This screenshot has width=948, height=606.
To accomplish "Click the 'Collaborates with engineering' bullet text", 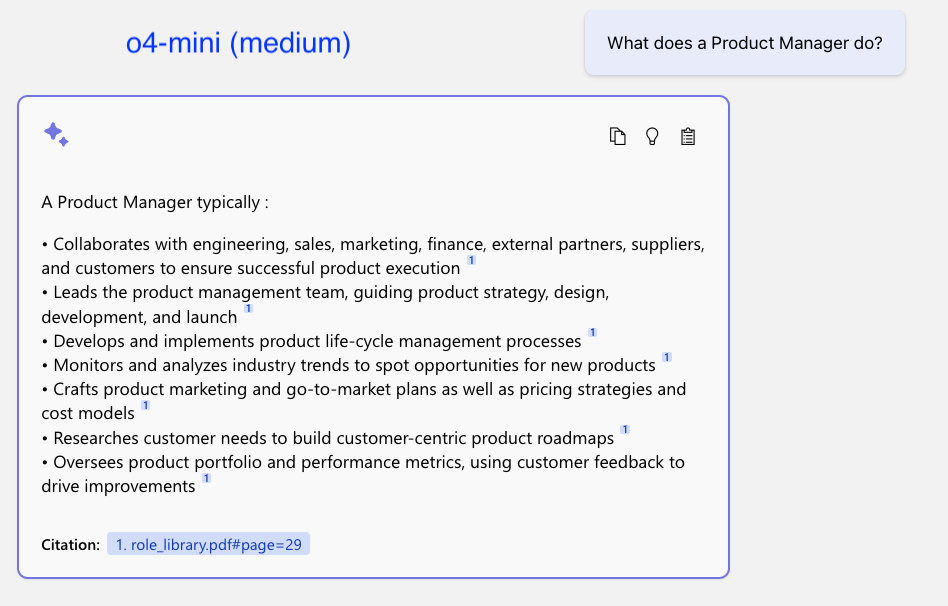I will point(373,256).
